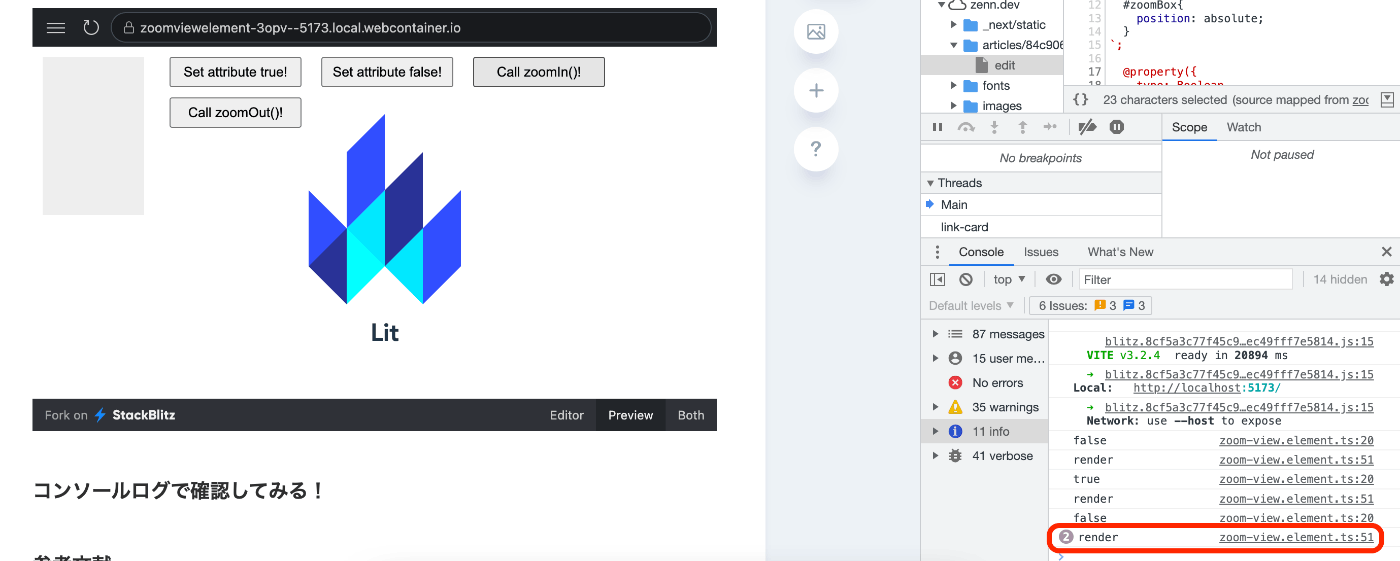Switch to the Watch tab

[x=1244, y=127]
